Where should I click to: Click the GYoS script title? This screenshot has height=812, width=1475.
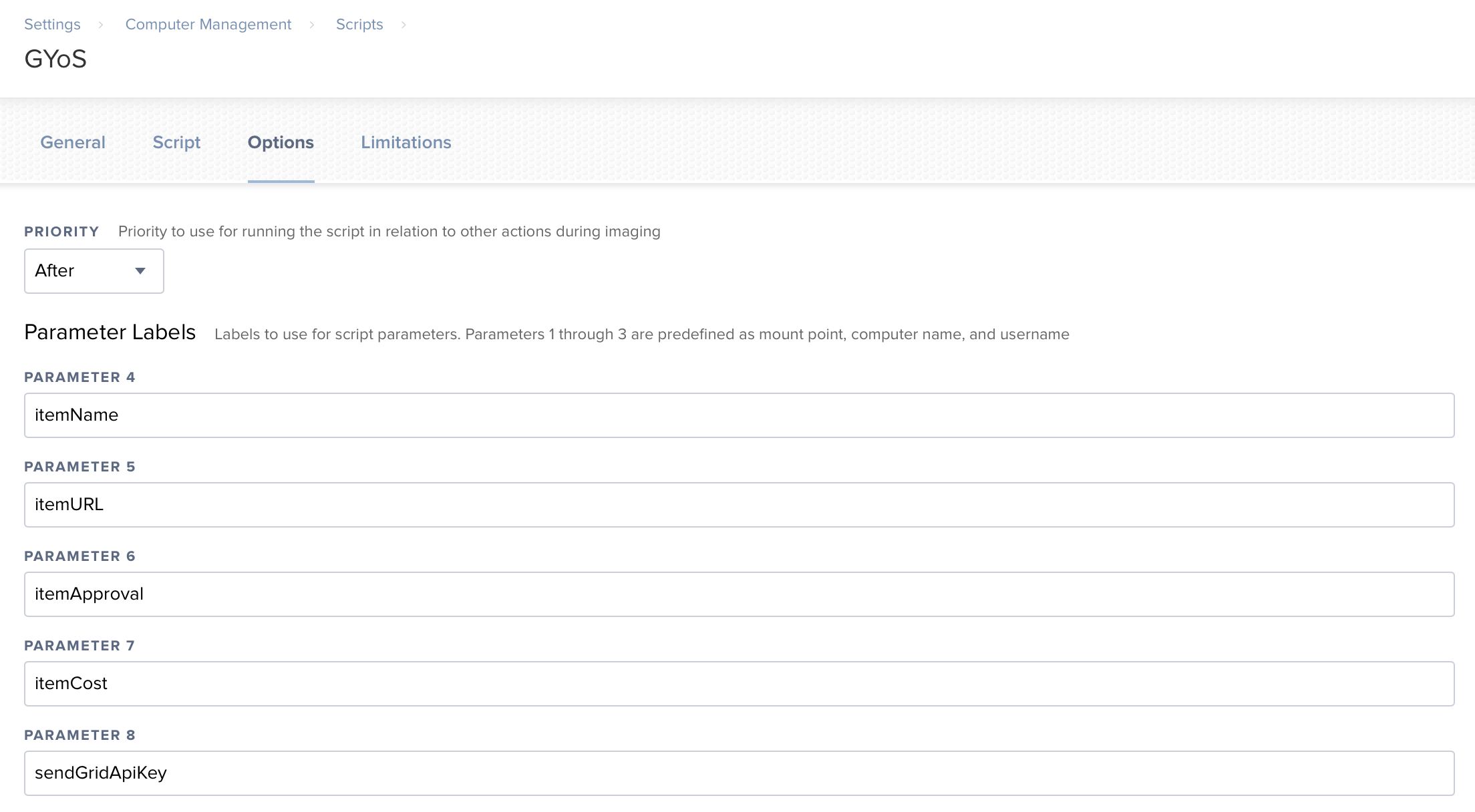(x=55, y=59)
